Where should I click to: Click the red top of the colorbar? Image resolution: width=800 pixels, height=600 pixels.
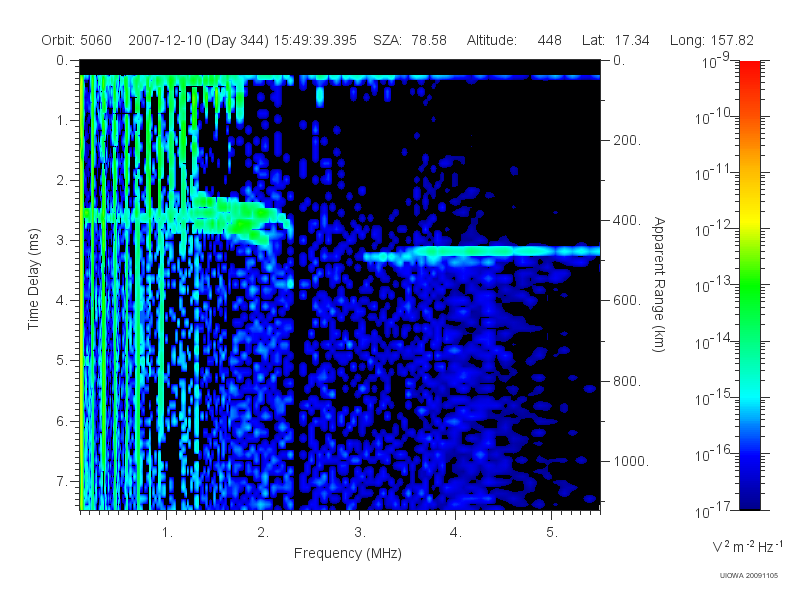[749, 69]
